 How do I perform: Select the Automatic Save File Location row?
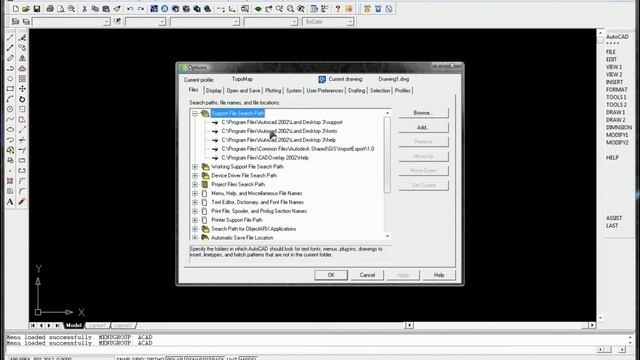242,238
